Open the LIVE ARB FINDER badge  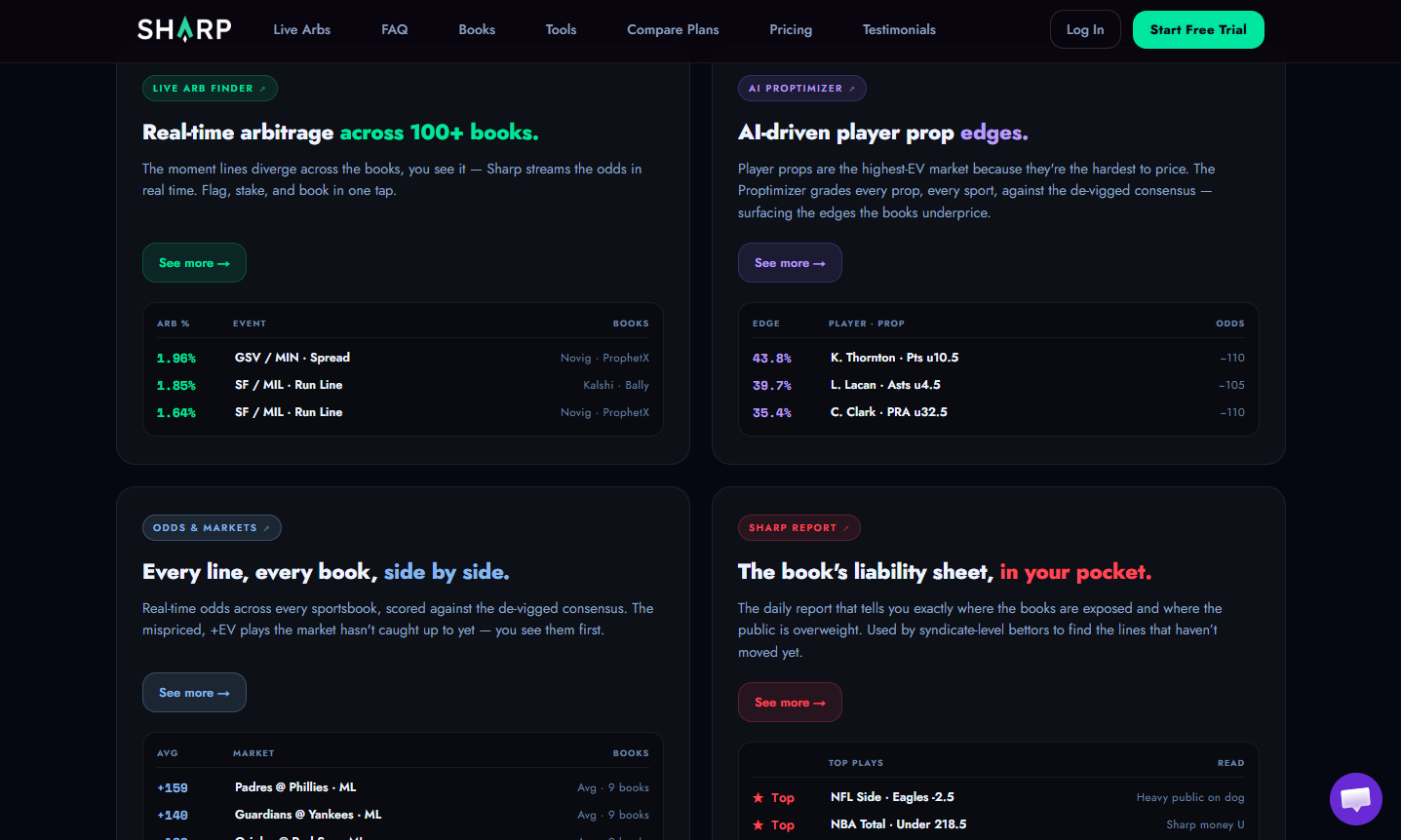[x=210, y=89]
